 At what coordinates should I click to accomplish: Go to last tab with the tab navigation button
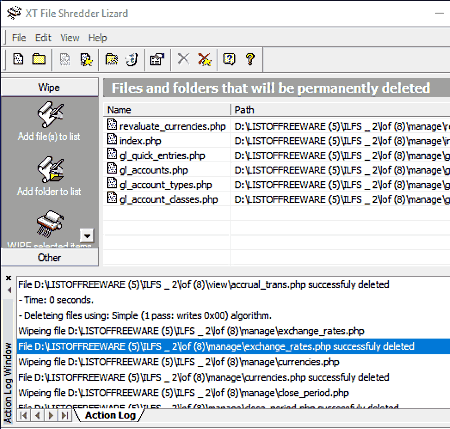click(65, 415)
